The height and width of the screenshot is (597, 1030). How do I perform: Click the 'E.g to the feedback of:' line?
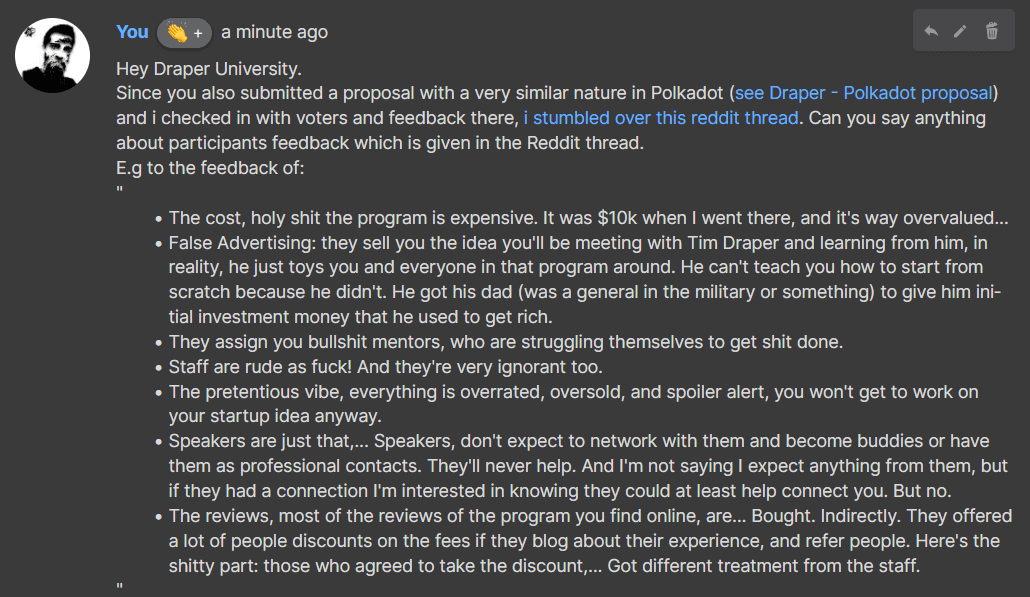pos(210,168)
